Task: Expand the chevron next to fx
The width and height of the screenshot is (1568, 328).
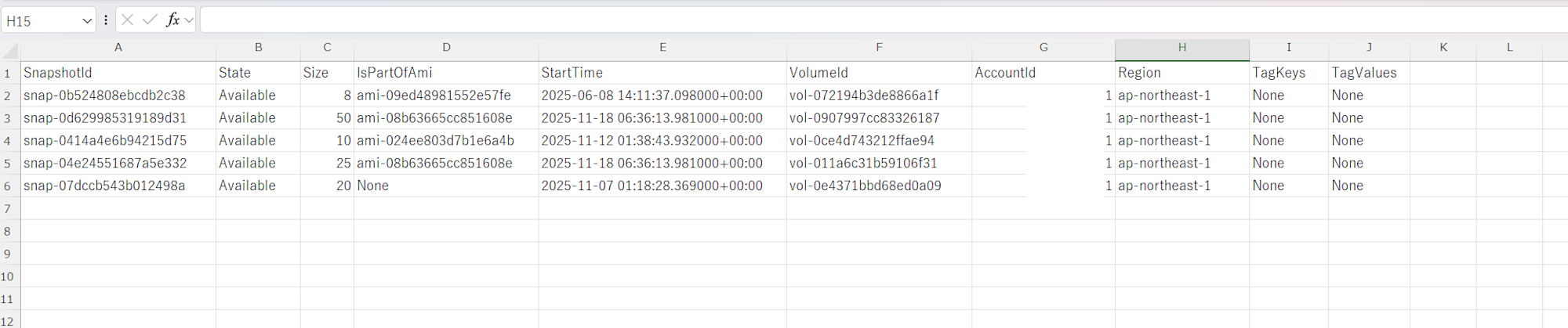Action: [x=189, y=20]
